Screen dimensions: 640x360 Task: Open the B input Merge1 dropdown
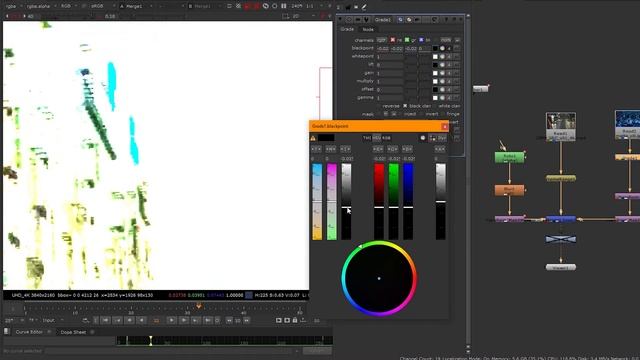[205, 6]
